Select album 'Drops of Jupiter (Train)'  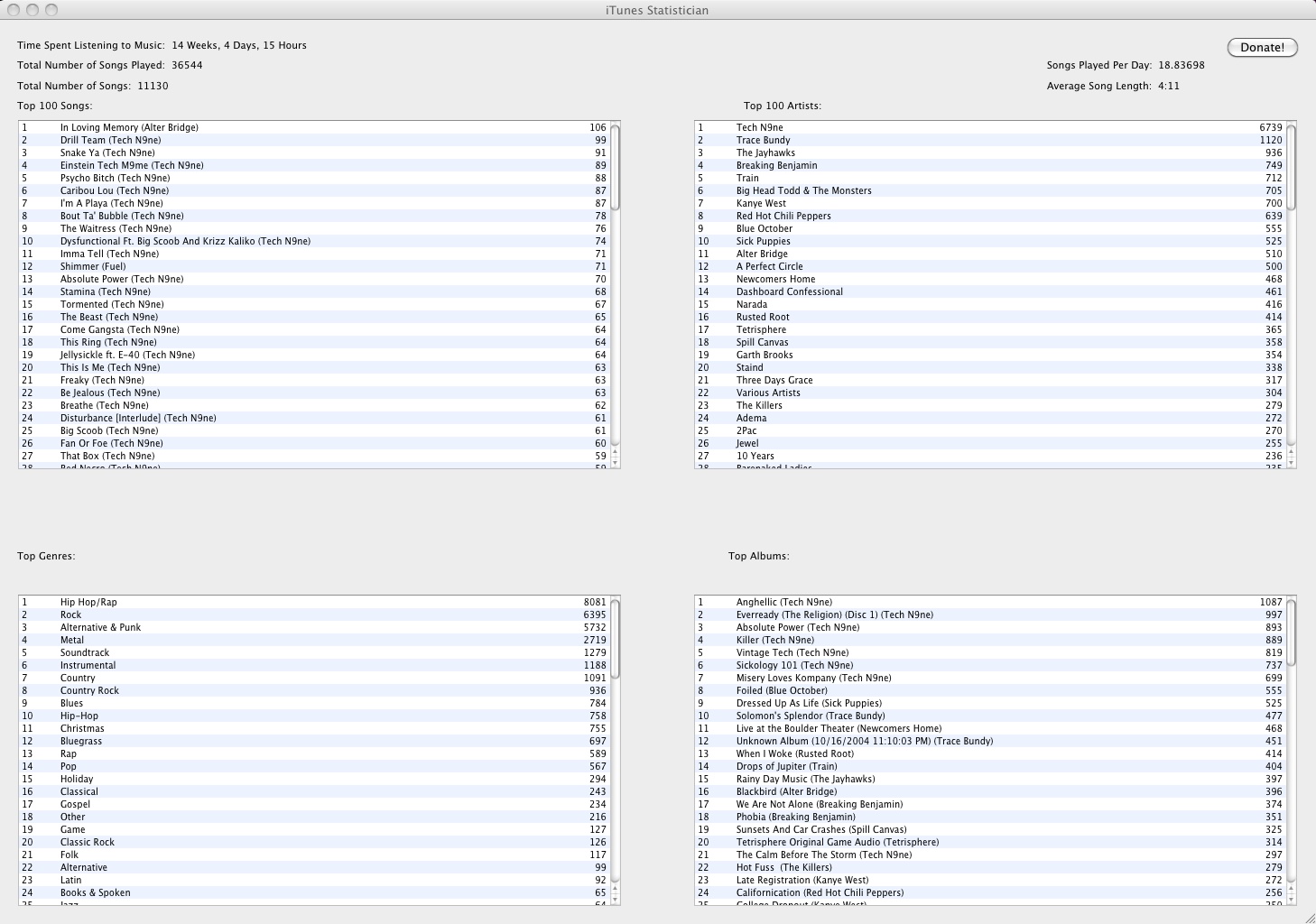tap(990, 766)
